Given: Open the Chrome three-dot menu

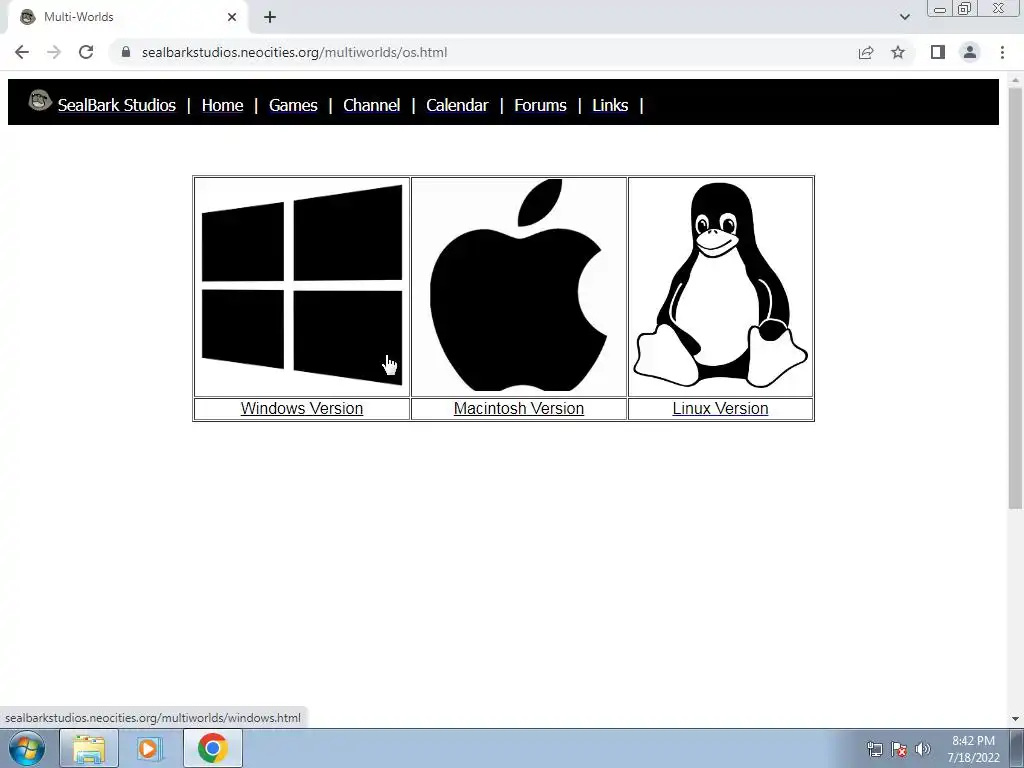Looking at the screenshot, I should click(1002, 52).
